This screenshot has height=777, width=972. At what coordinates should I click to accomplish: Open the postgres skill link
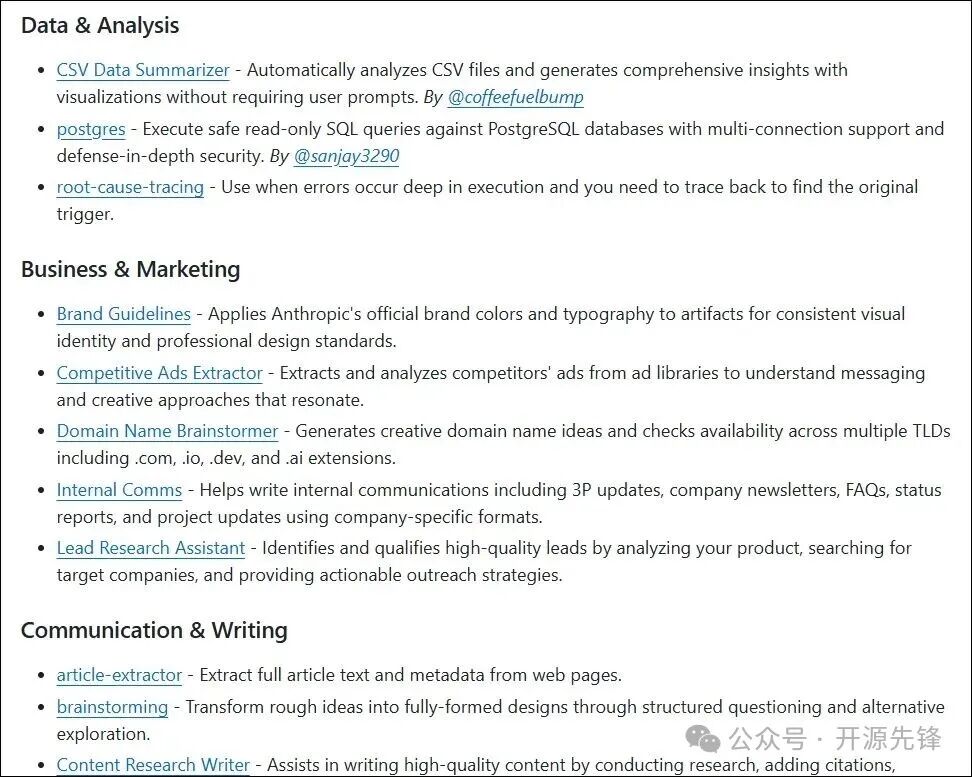91,129
